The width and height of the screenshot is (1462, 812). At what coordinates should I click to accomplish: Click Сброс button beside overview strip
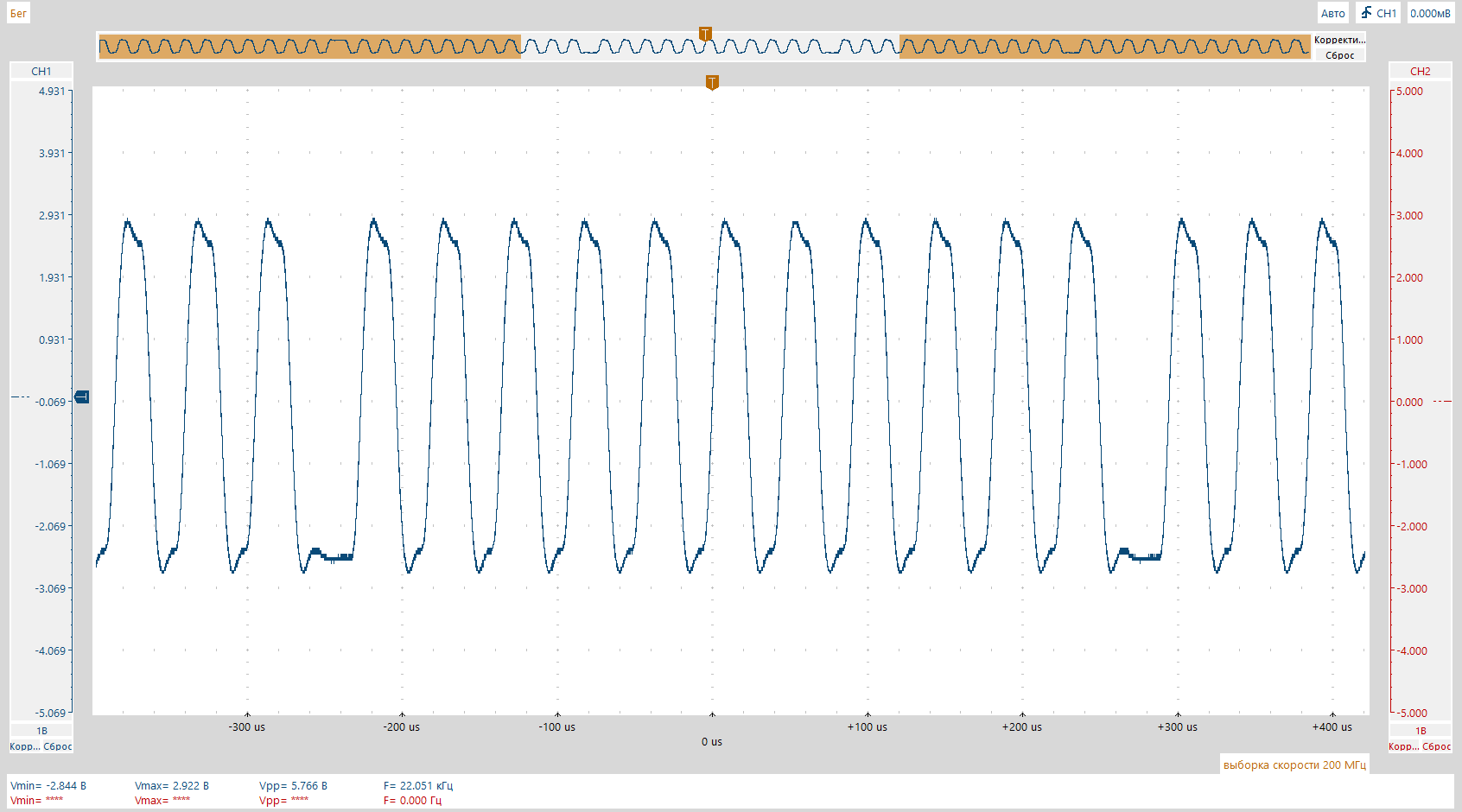coord(1339,55)
